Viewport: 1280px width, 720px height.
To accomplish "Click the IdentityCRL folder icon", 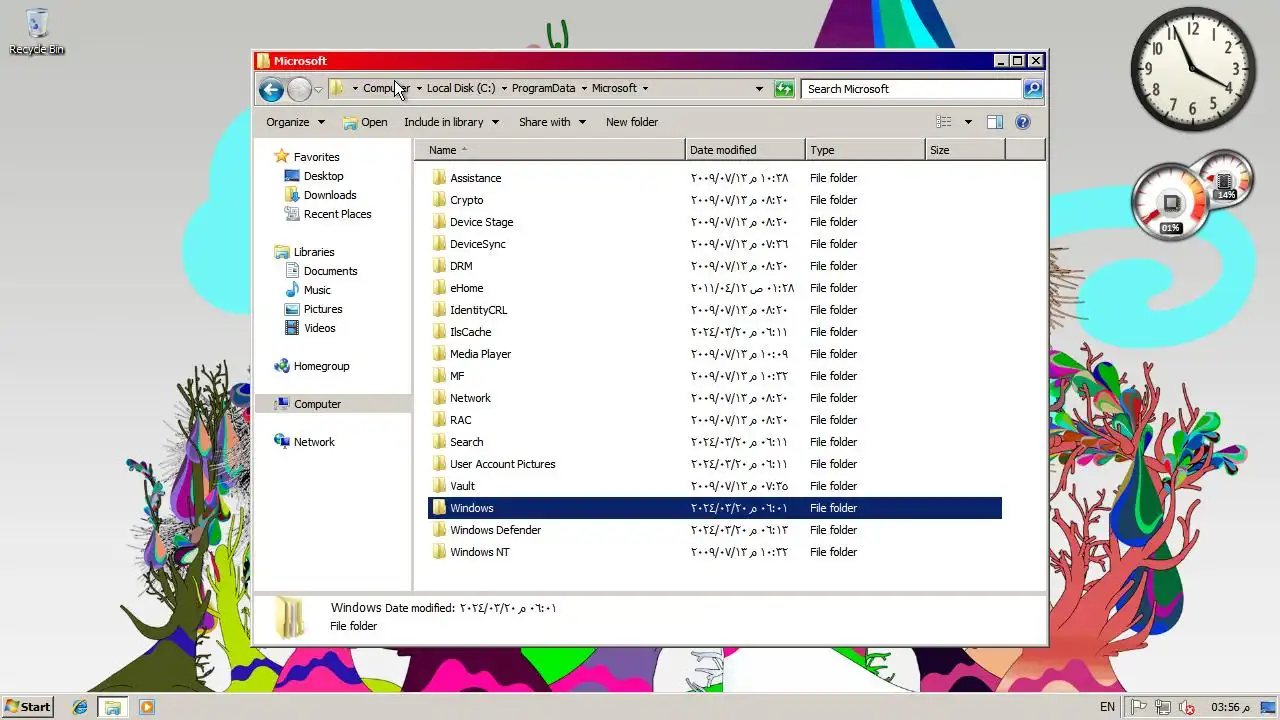I will click(x=438, y=310).
